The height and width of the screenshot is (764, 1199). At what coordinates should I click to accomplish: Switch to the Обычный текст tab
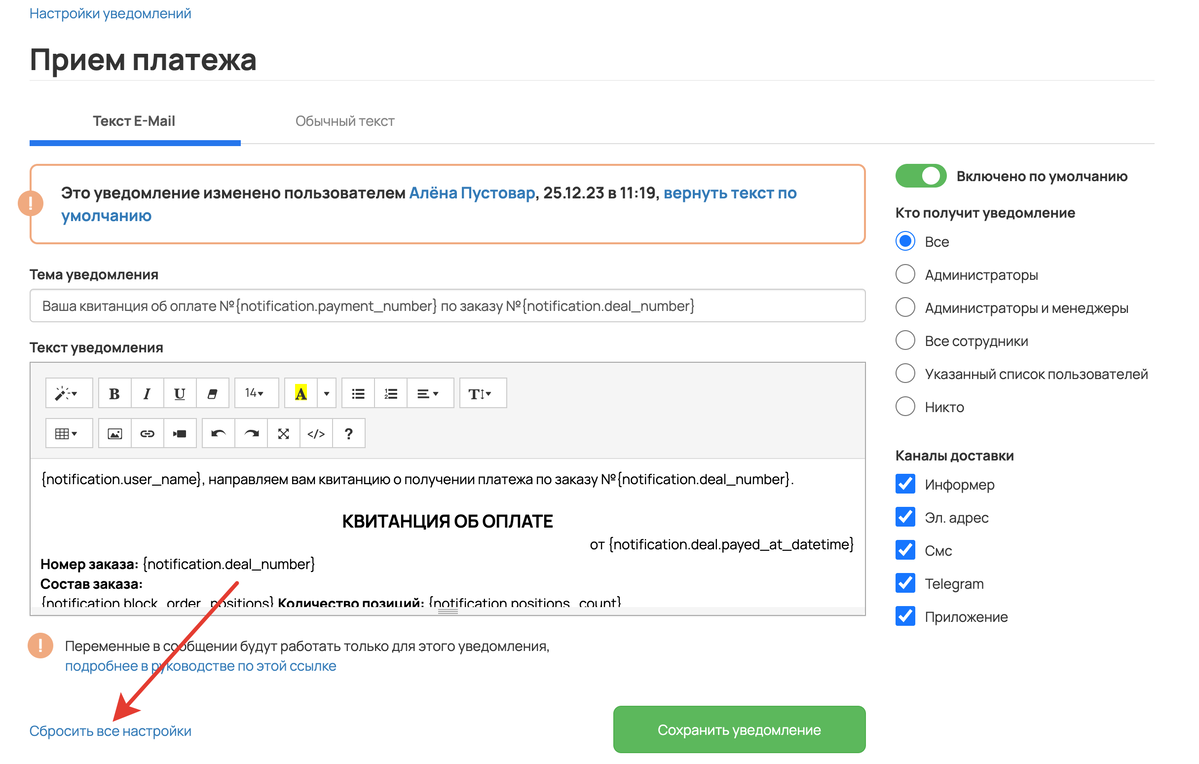point(345,121)
